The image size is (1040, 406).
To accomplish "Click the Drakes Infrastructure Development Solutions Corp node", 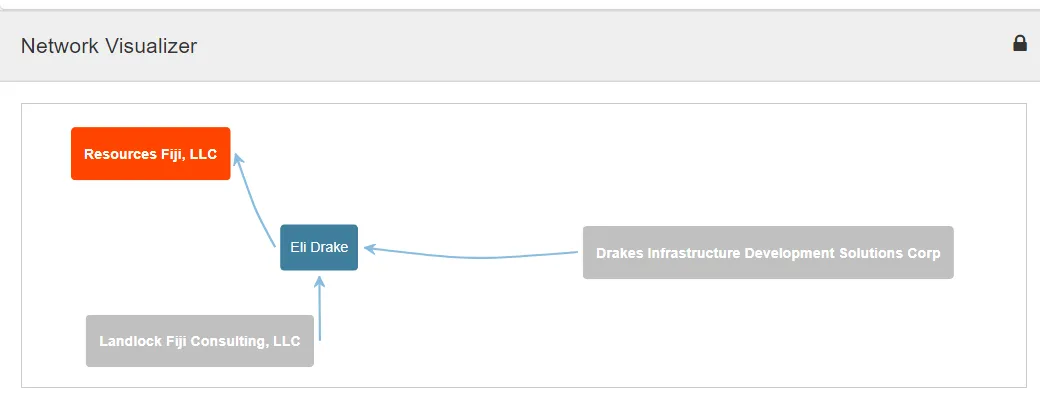I will 767,253.
